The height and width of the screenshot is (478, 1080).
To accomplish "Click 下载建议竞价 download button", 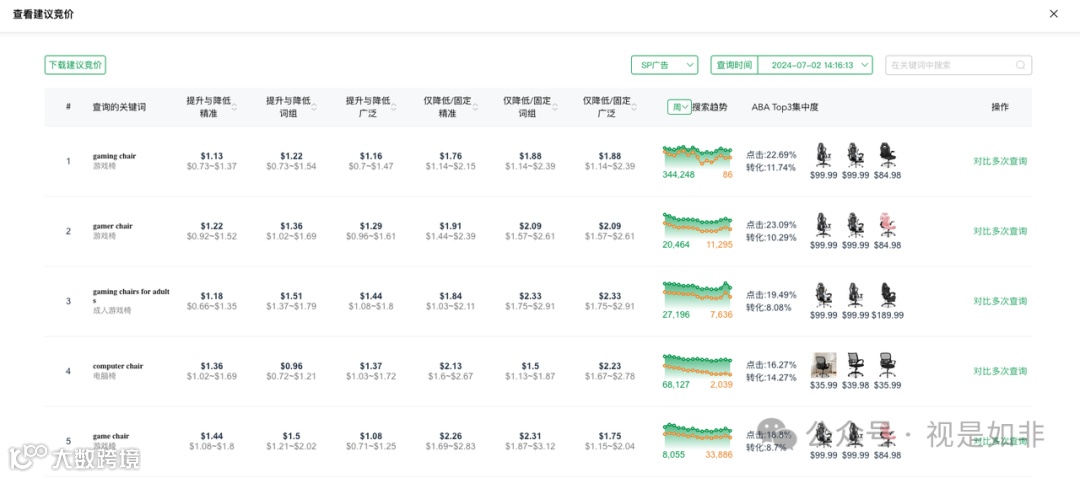I will pos(75,65).
